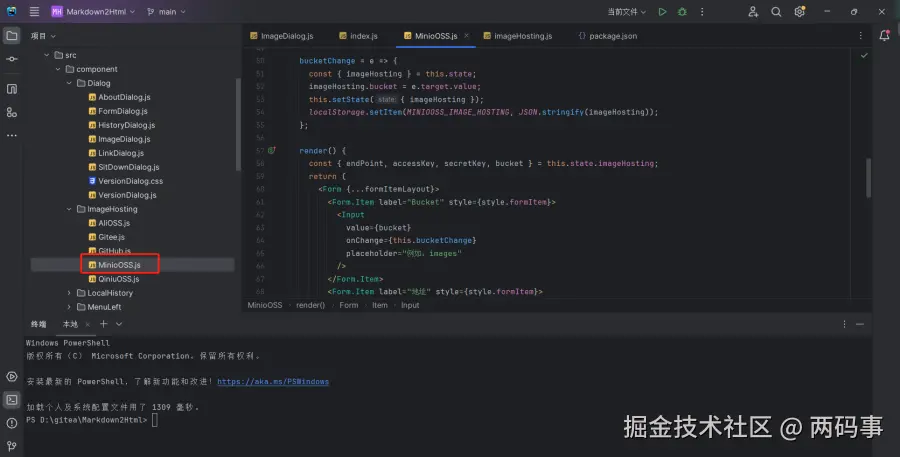Close the MinioOSS.js editor tab
900x457 pixels.
(x=466, y=36)
